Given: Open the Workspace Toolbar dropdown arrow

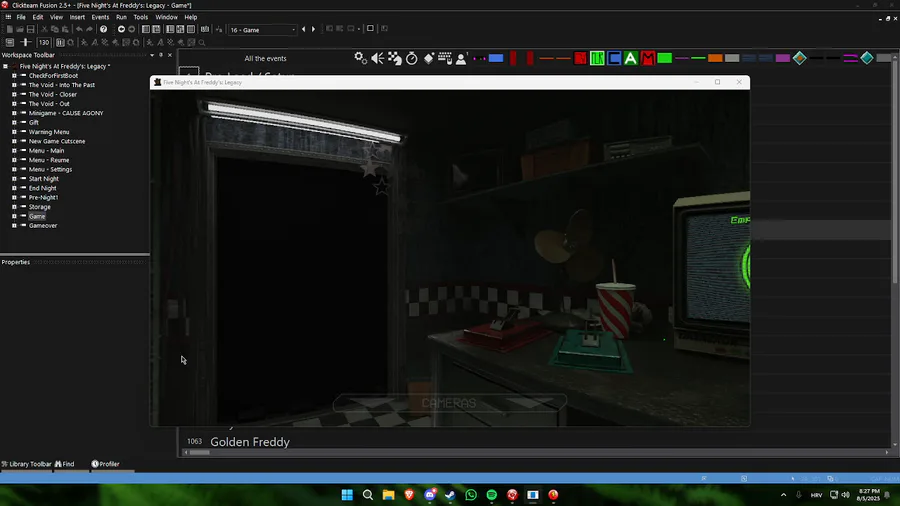Looking at the screenshot, I should point(152,55).
